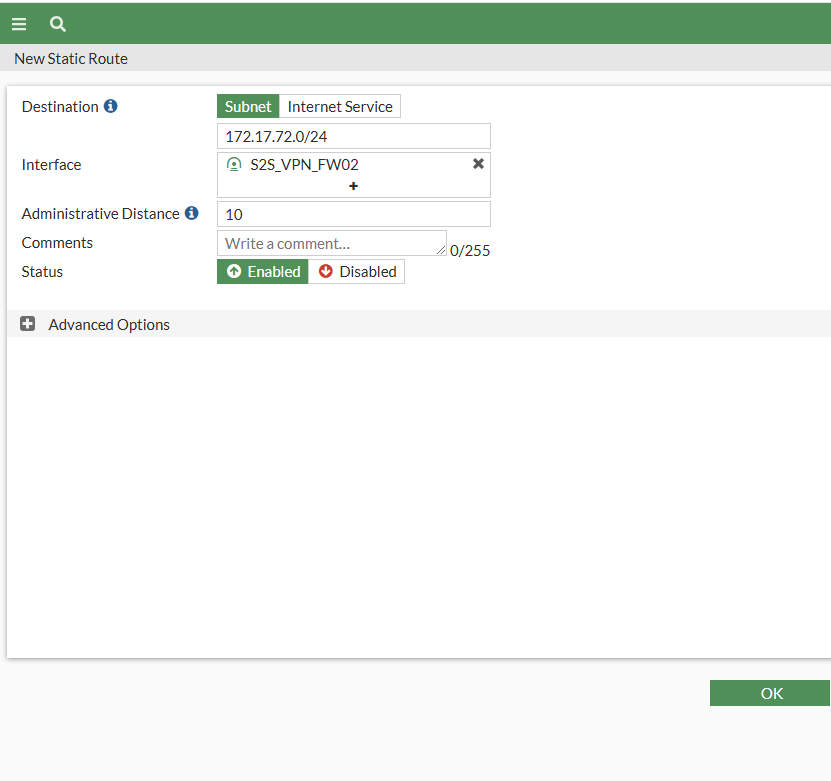The height and width of the screenshot is (781, 831).
Task: Click the Destination info icon
Action: [x=110, y=106]
